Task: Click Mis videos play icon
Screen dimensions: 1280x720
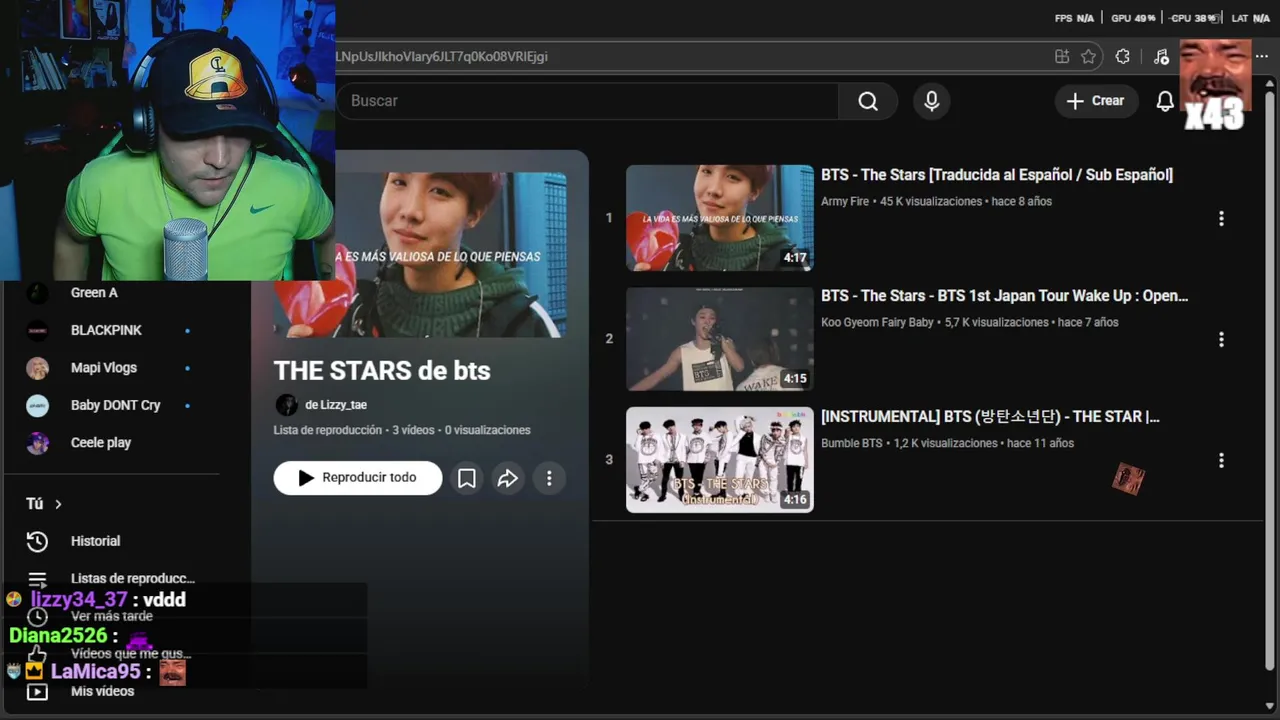Action: click(x=37, y=691)
